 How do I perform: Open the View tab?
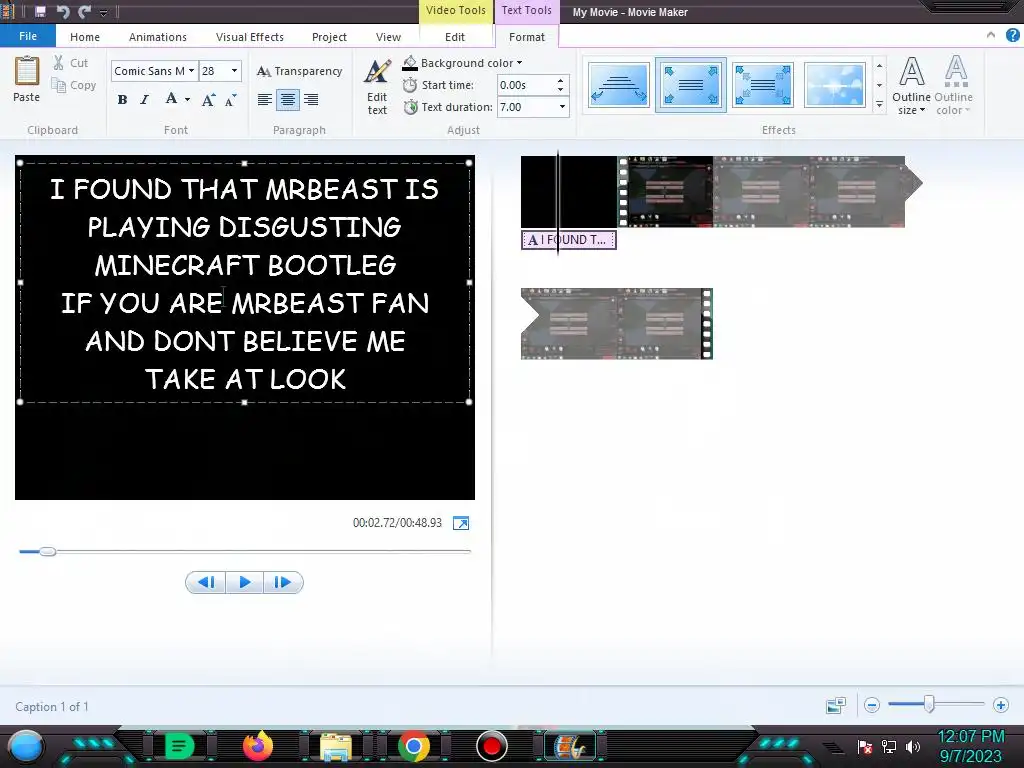click(388, 37)
